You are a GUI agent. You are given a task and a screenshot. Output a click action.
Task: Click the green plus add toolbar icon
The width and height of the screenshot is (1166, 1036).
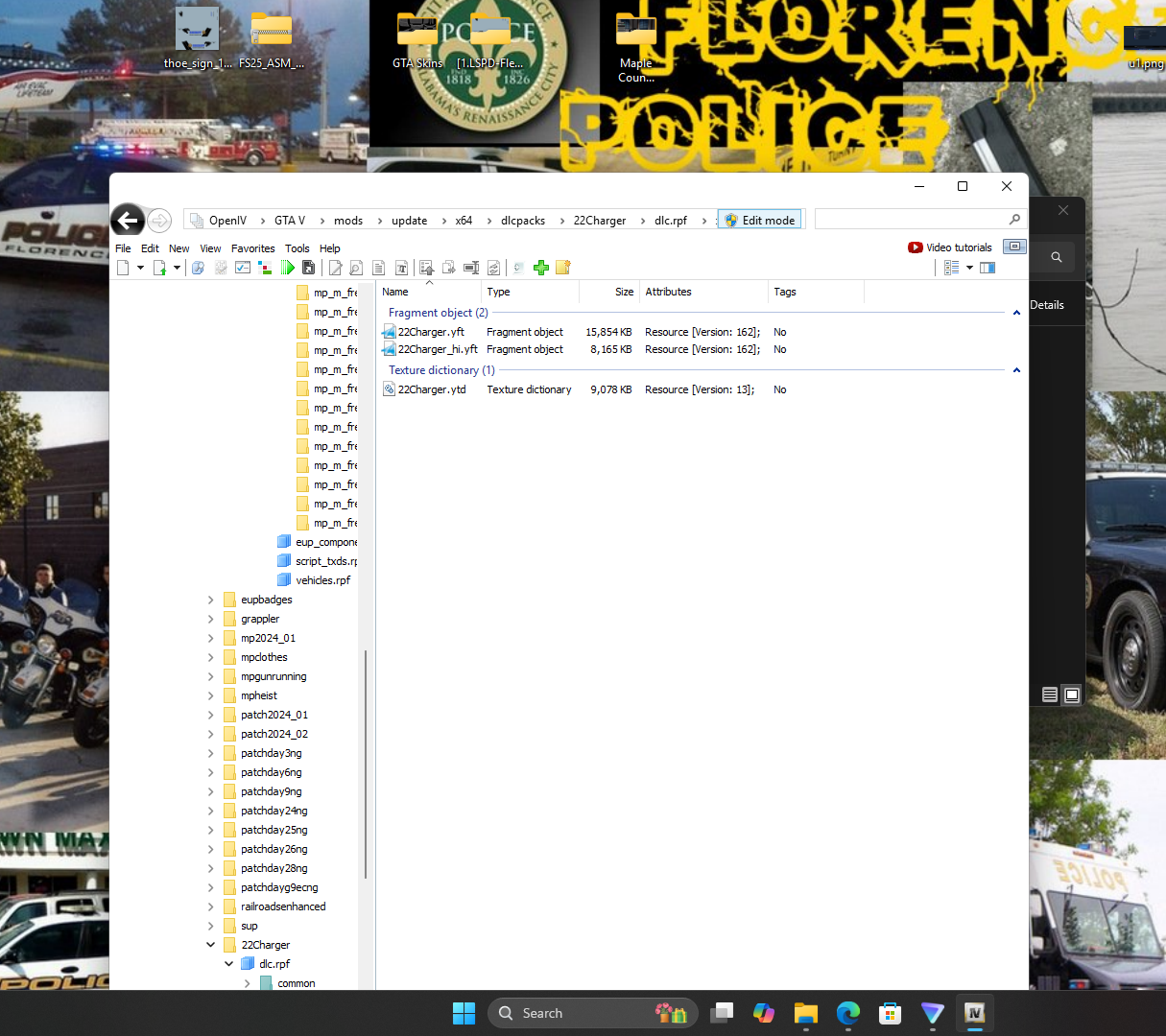click(541, 268)
